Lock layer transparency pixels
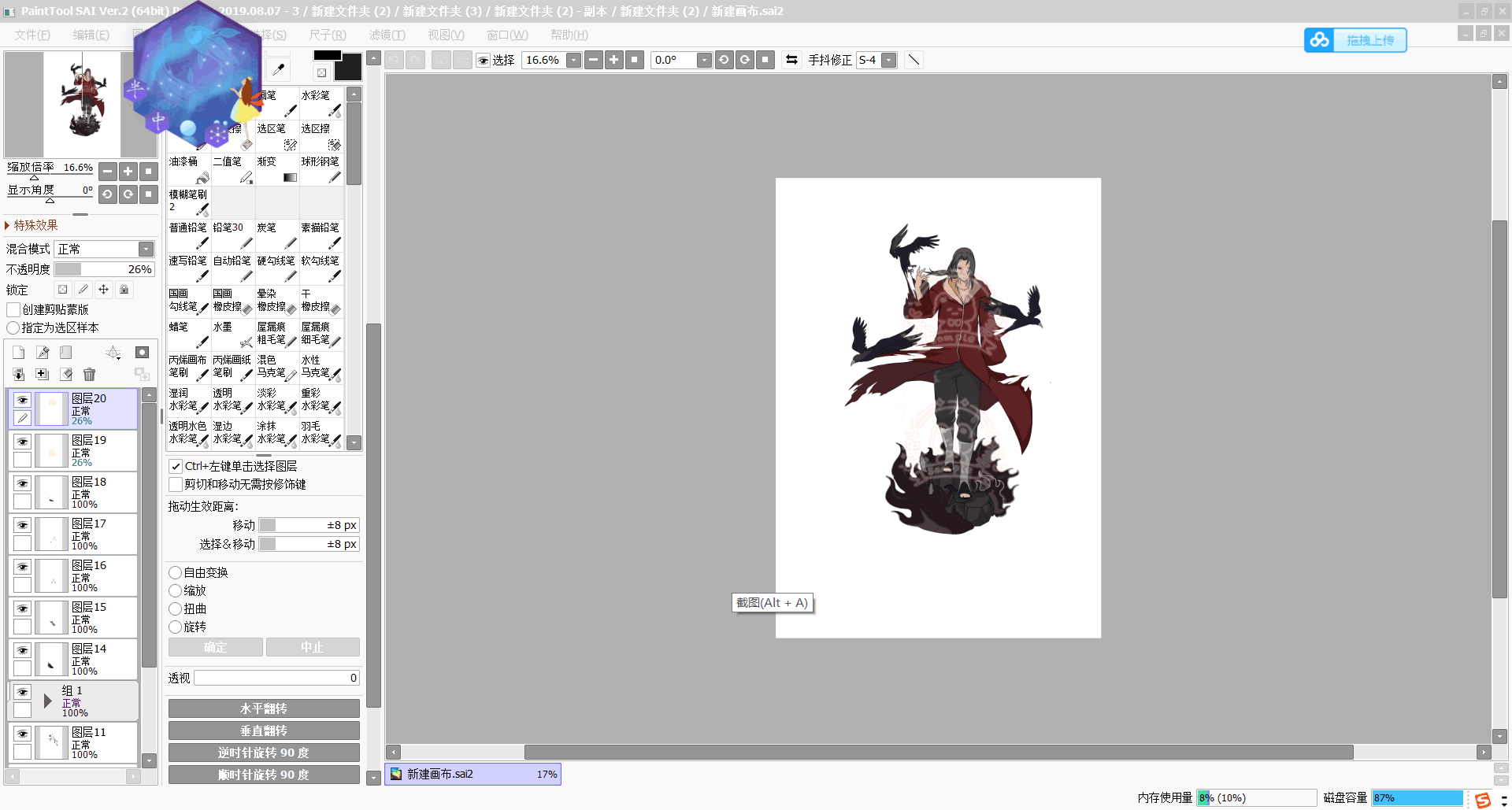Image resolution: width=1512 pixels, height=810 pixels. [x=63, y=290]
